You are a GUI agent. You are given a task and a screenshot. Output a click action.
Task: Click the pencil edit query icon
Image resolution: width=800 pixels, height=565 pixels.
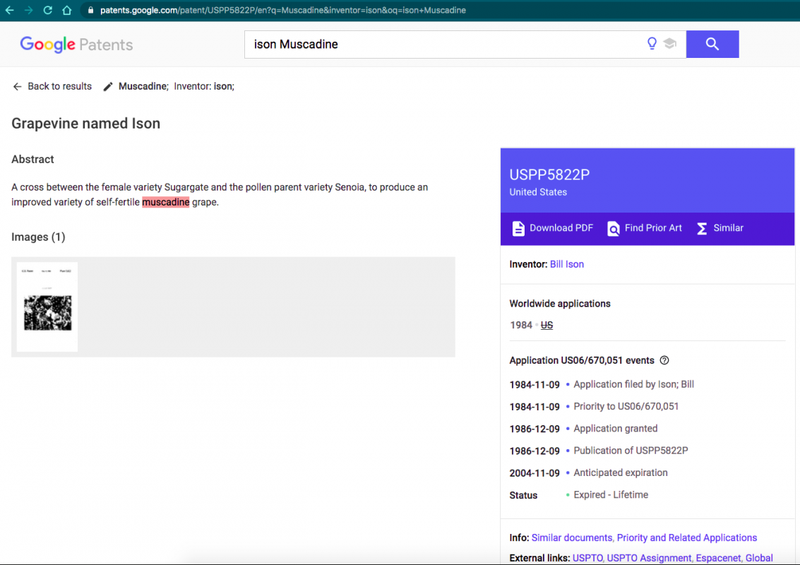[x=108, y=87]
